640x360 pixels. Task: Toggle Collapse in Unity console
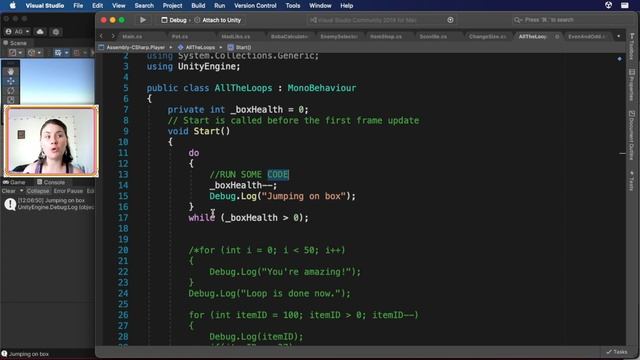(38, 191)
